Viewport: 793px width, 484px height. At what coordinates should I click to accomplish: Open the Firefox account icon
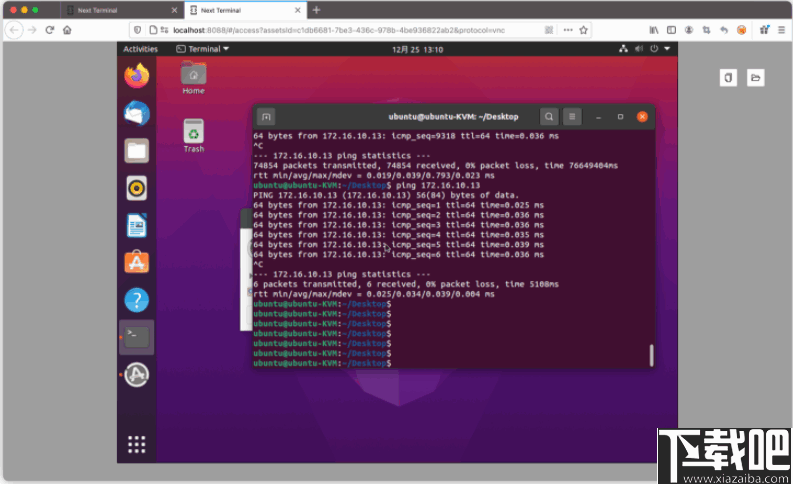pyautogui.click(x=689, y=30)
